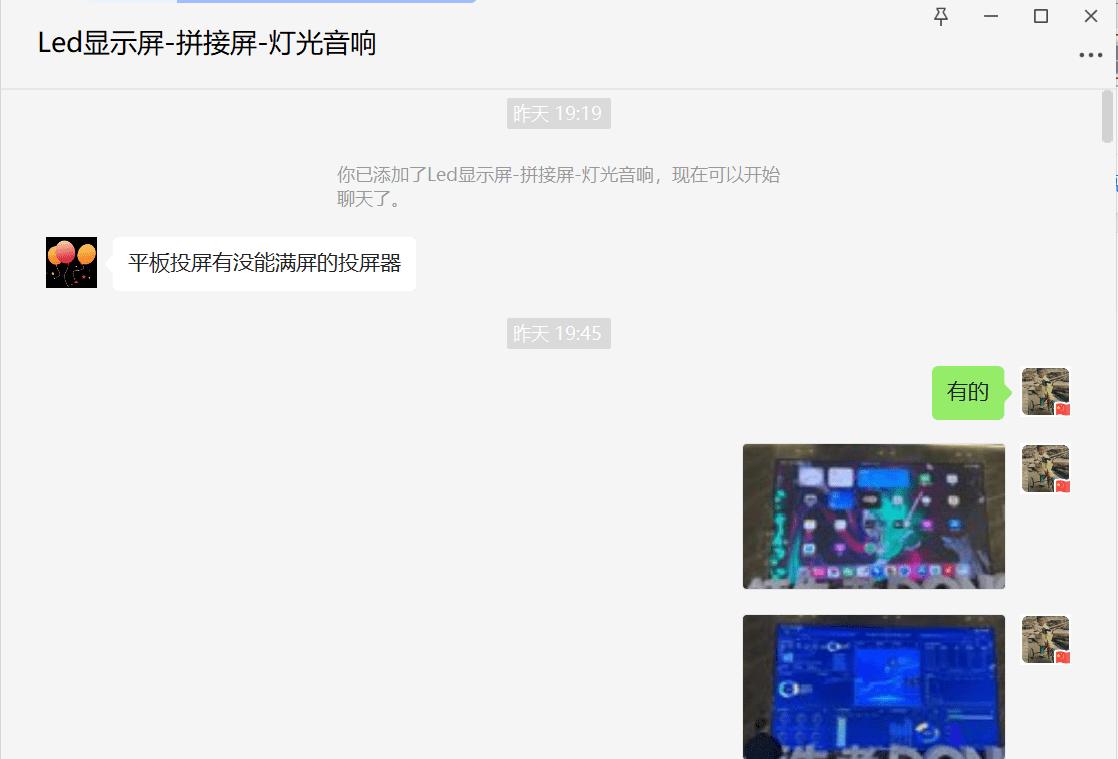Open the tablet home screen photo
Image resolution: width=1118 pixels, height=759 pixels.
[x=873, y=516]
